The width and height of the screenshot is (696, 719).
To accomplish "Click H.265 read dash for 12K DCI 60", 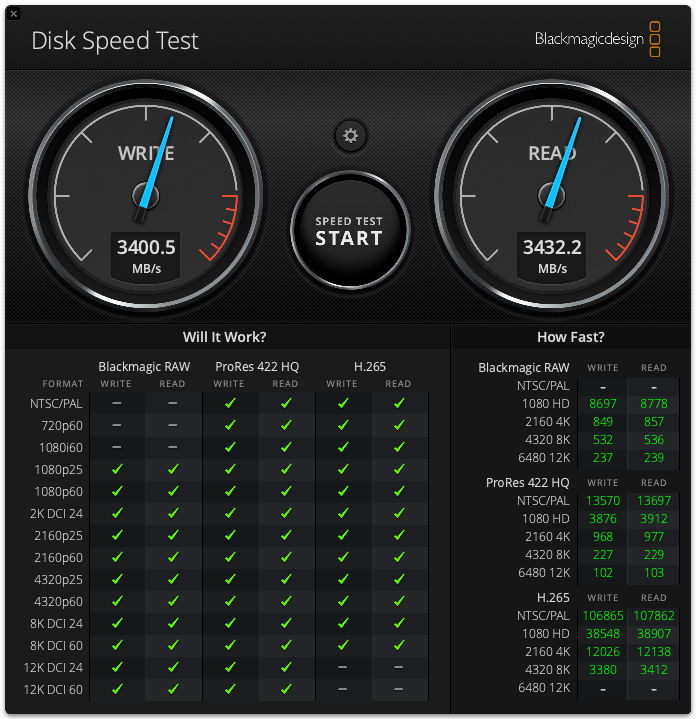I will 398,689.
